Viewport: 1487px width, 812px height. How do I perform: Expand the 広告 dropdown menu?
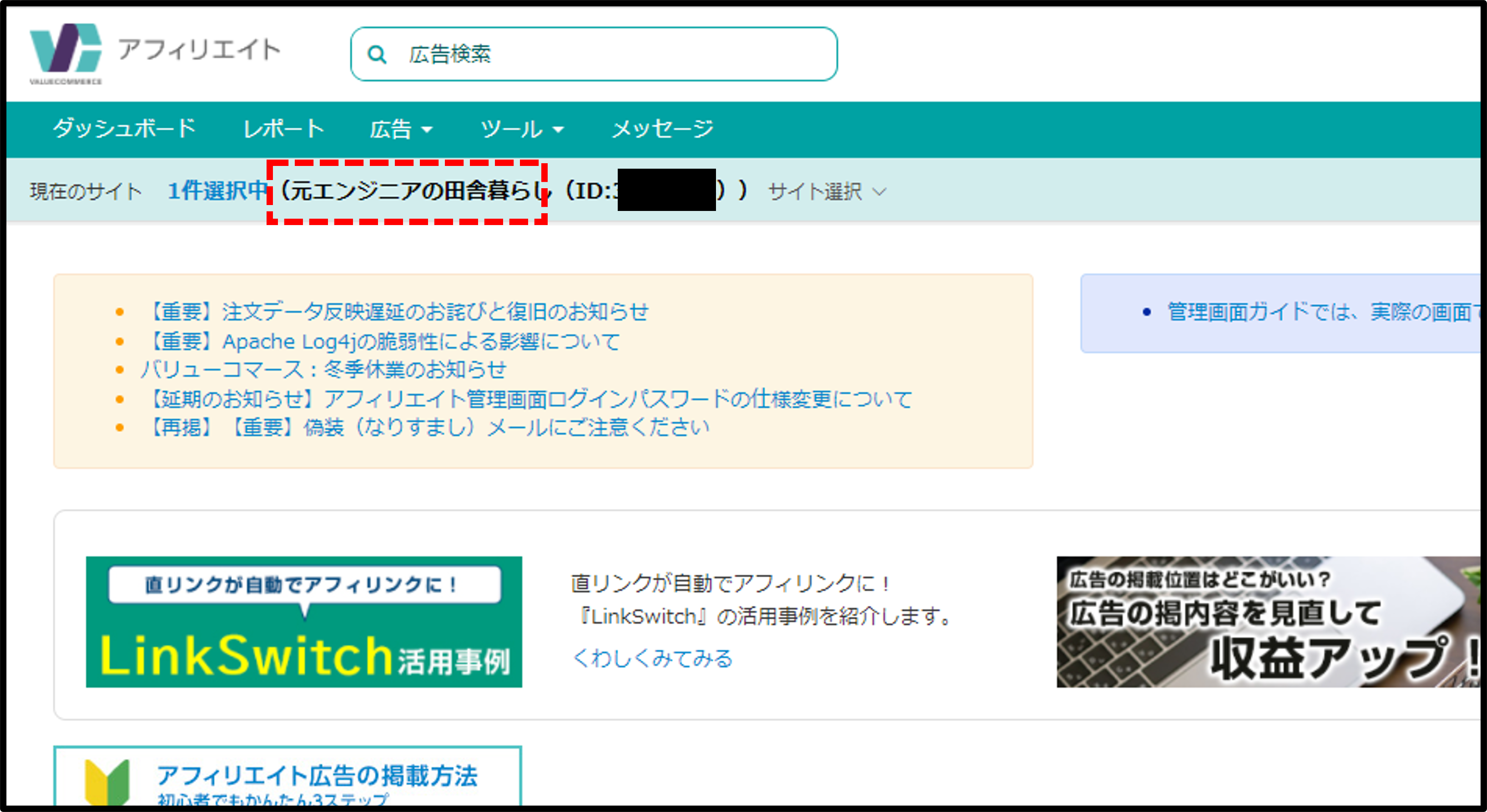click(x=401, y=129)
